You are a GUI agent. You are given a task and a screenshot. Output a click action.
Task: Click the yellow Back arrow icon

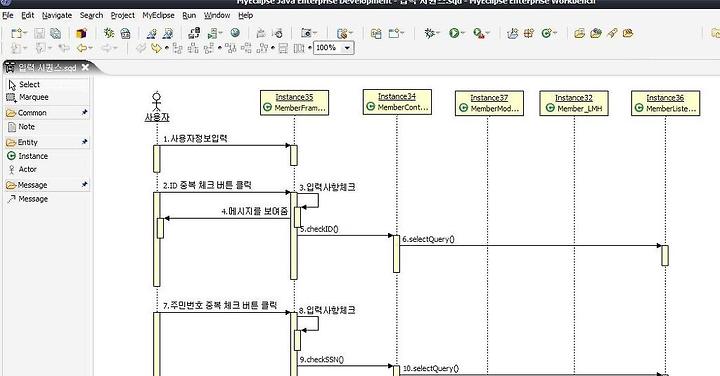82,48
